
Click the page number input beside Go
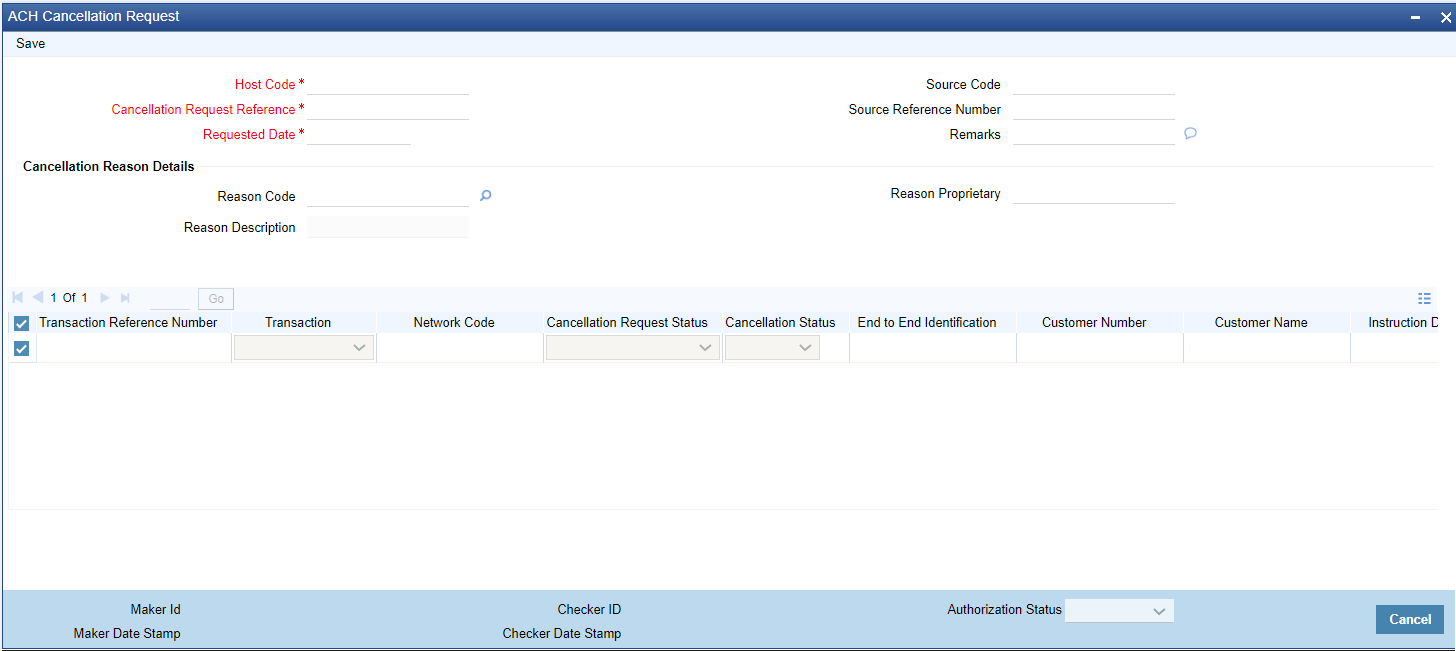(170, 298)
